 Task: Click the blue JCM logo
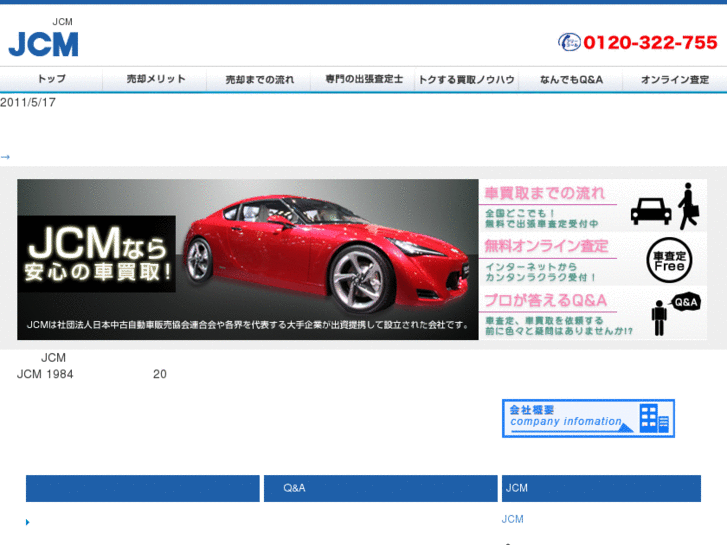tap(44, 44)
